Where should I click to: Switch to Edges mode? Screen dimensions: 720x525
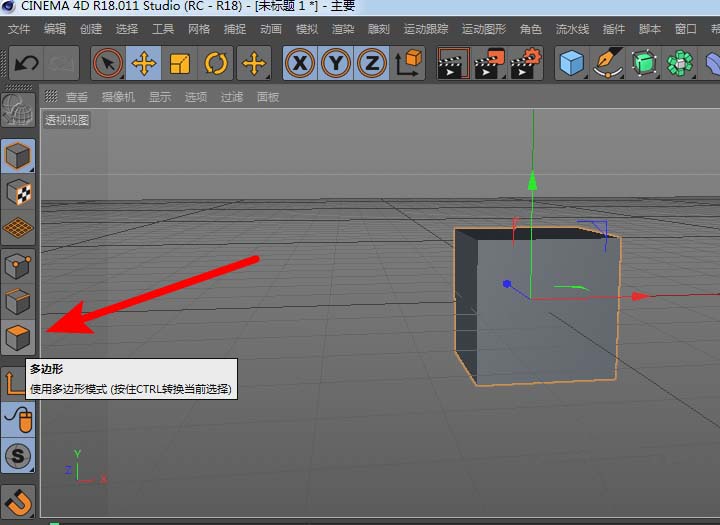click(x=18, y=302)
